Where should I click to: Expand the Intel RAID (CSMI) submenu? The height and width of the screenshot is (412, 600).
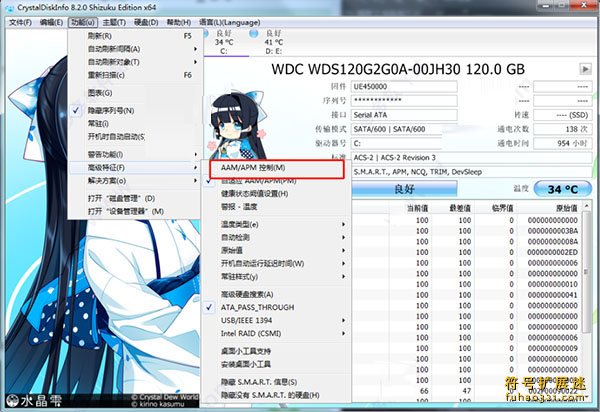[x=276, y=334]
